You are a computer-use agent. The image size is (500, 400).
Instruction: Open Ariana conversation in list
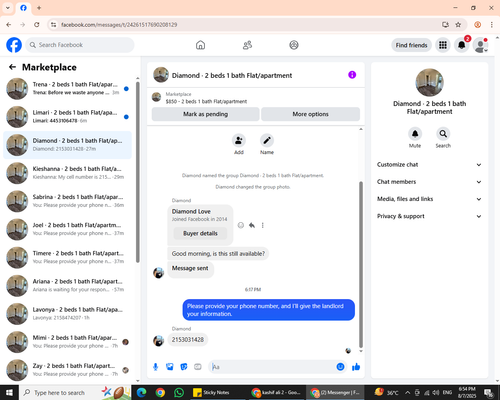coord(67,286)
